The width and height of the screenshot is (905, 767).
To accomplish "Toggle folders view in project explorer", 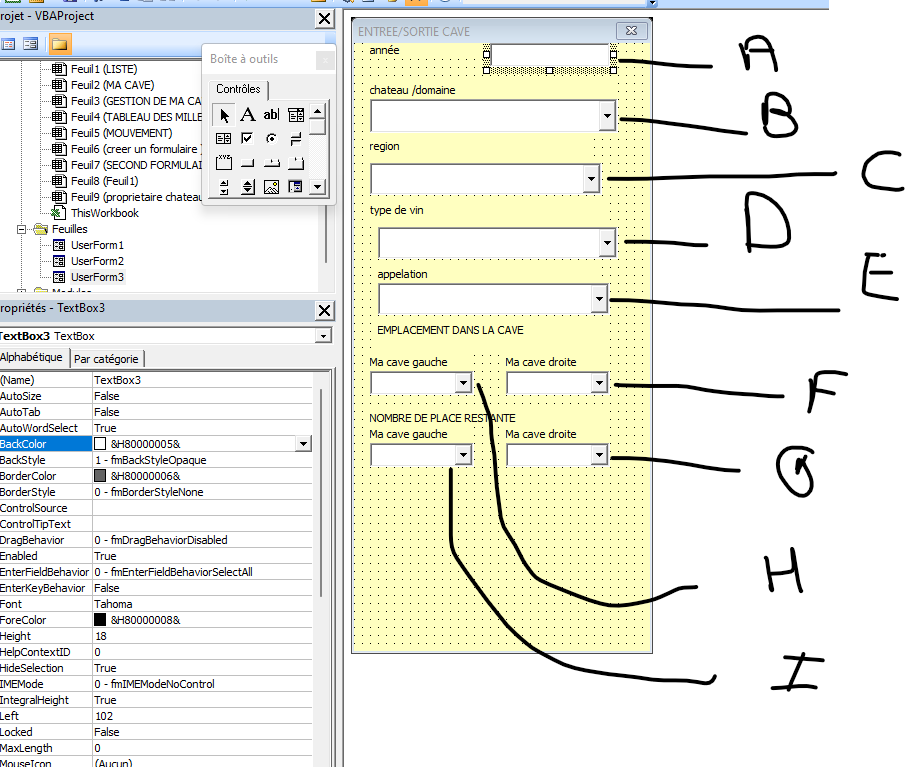I will tap(60, 44).
